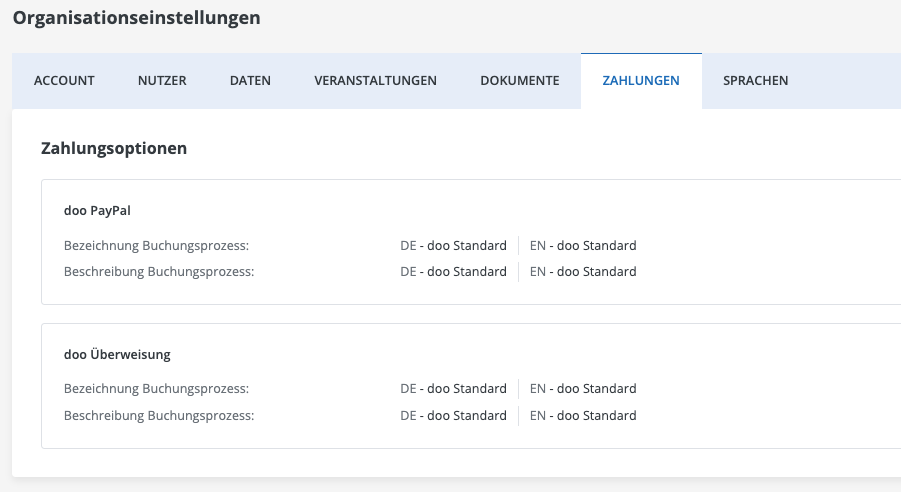
Task: Switch to the Sprachen tab
Action: 756,81
